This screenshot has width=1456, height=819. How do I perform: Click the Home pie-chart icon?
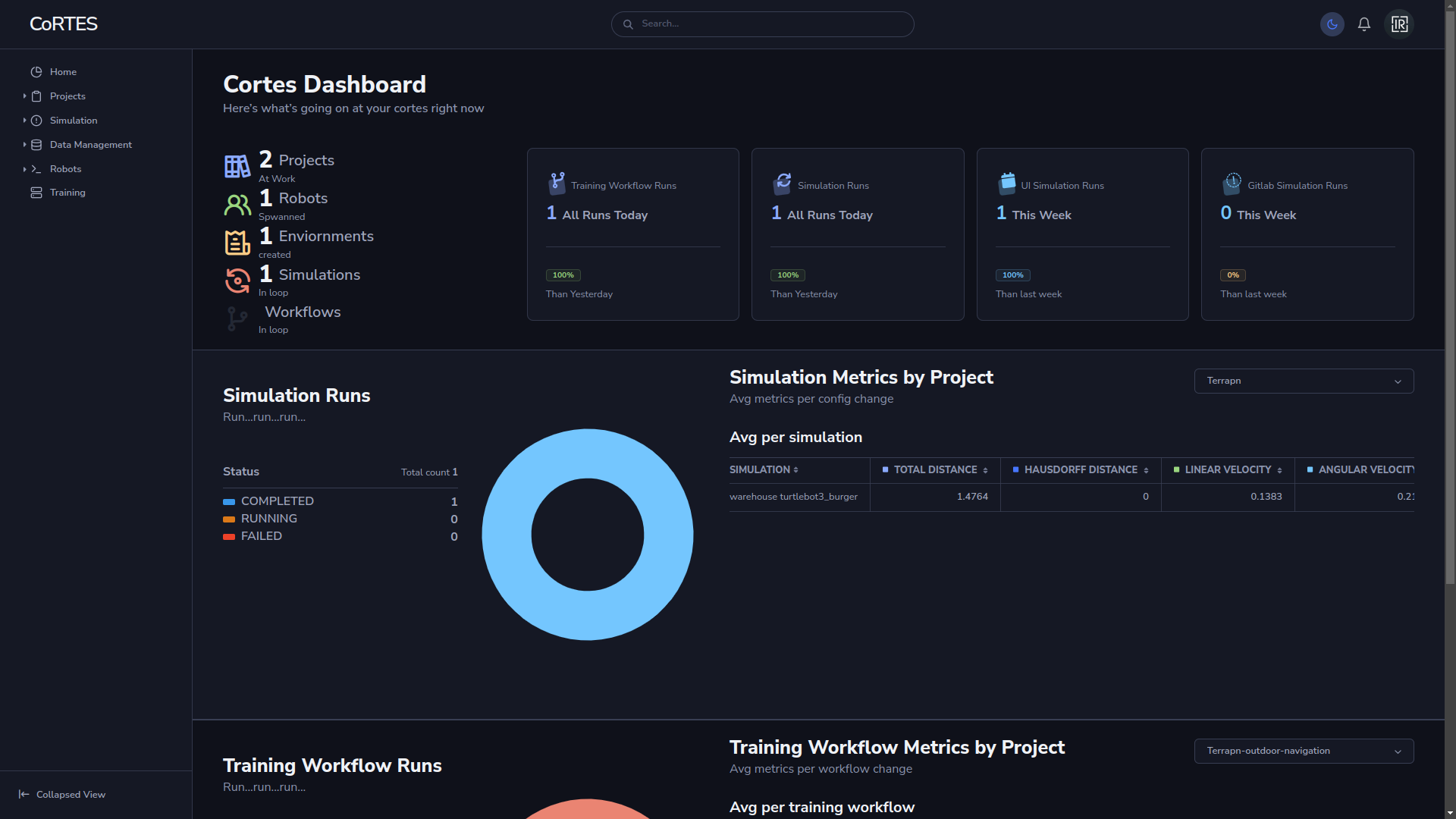pyautogui.click(x=36, y=72)
